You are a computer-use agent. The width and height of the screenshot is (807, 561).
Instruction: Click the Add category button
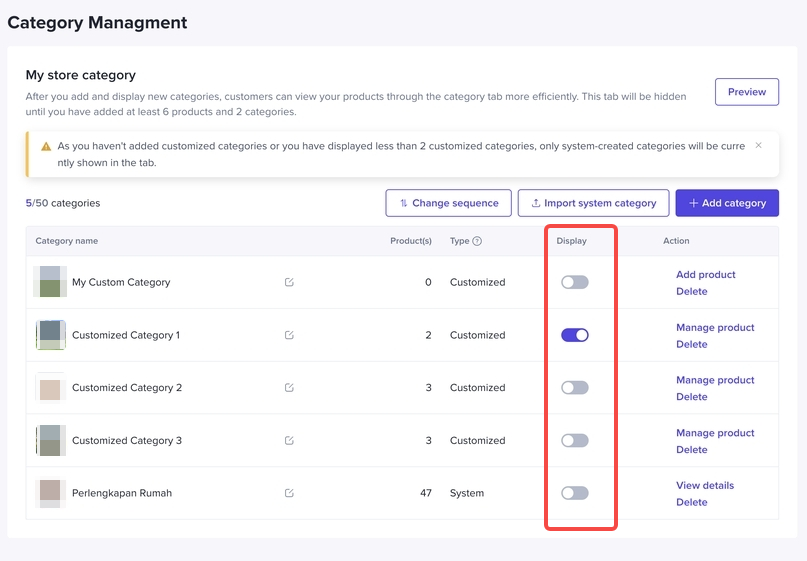[727, 203]
